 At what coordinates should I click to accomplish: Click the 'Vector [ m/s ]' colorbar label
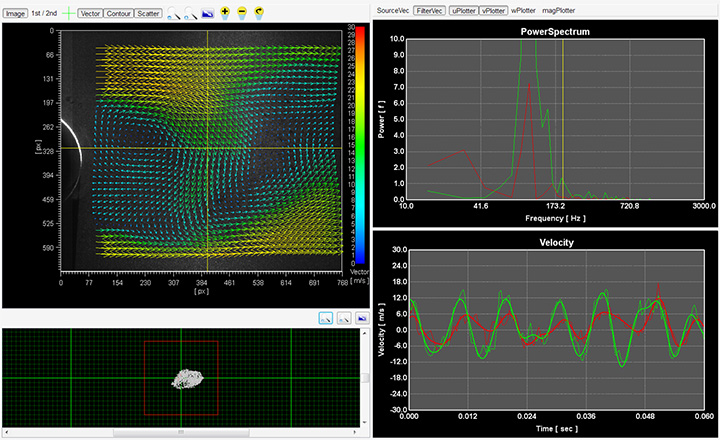[360, 276]
